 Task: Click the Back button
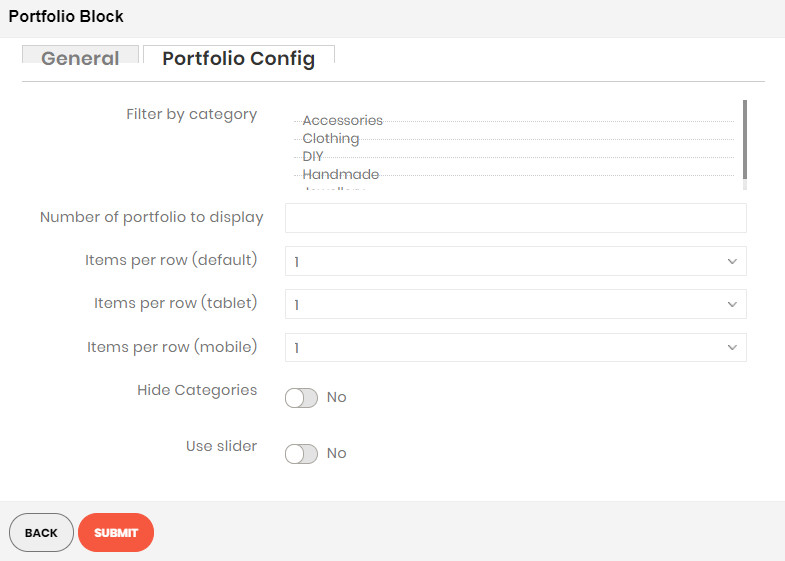pyautogui.click(x=42, y=532)
